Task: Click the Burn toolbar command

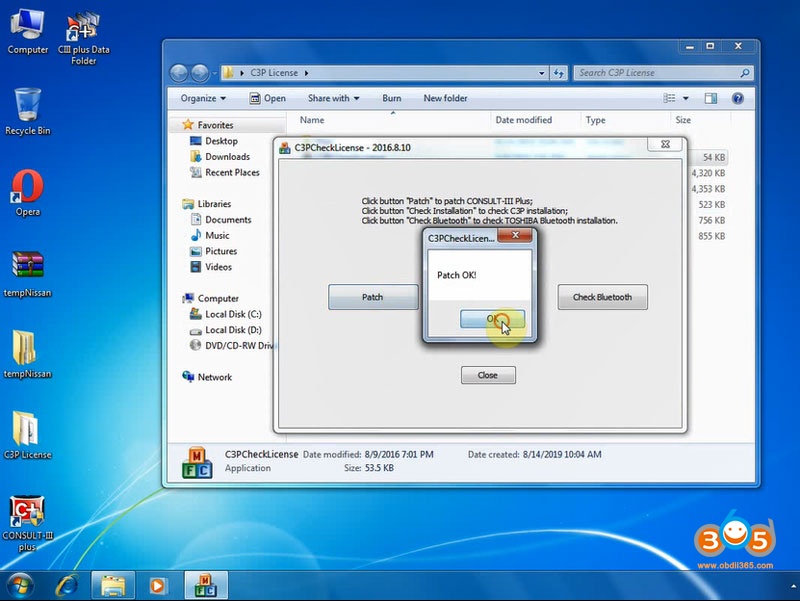Action: (x=392, y=98)
